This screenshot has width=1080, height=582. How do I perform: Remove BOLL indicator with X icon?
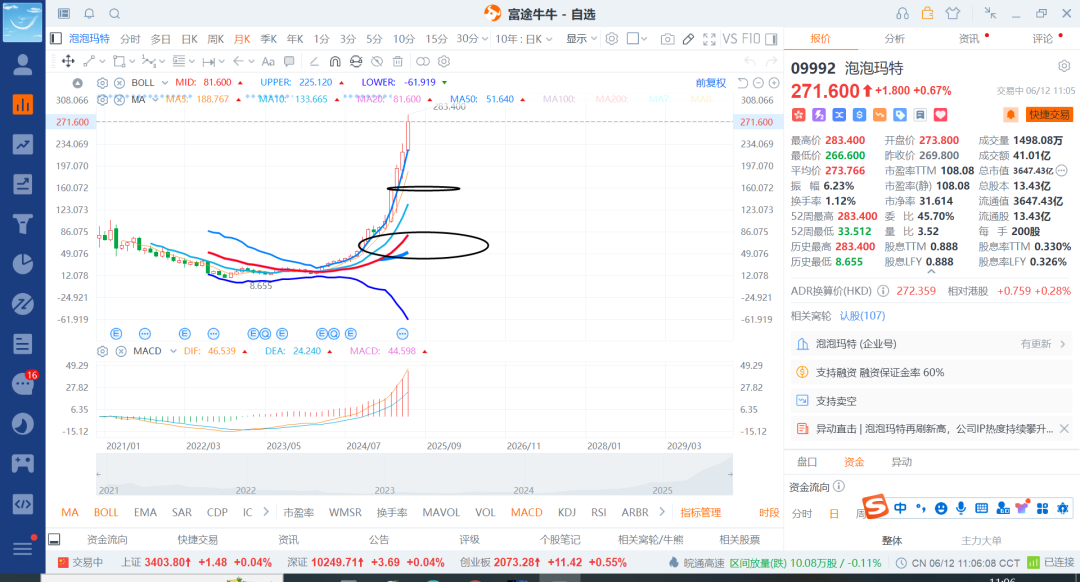pos(119,83)
